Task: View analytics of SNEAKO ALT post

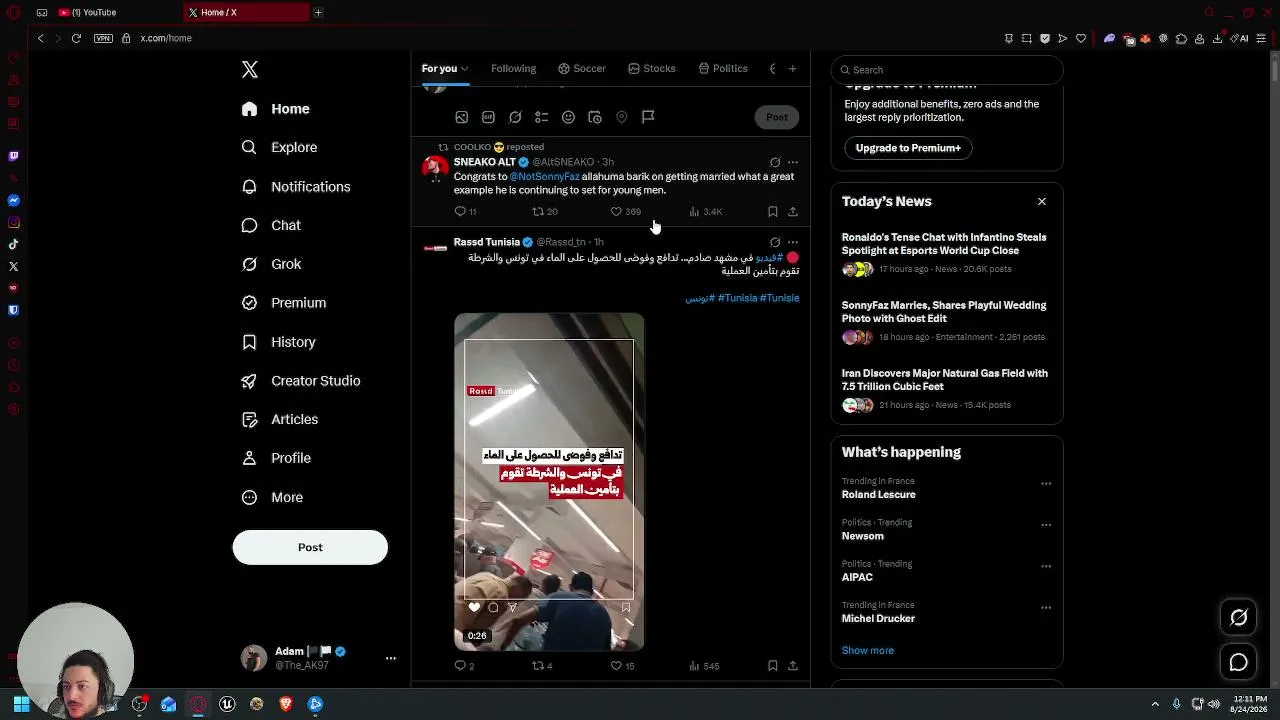Action: (x=706, y=212)
